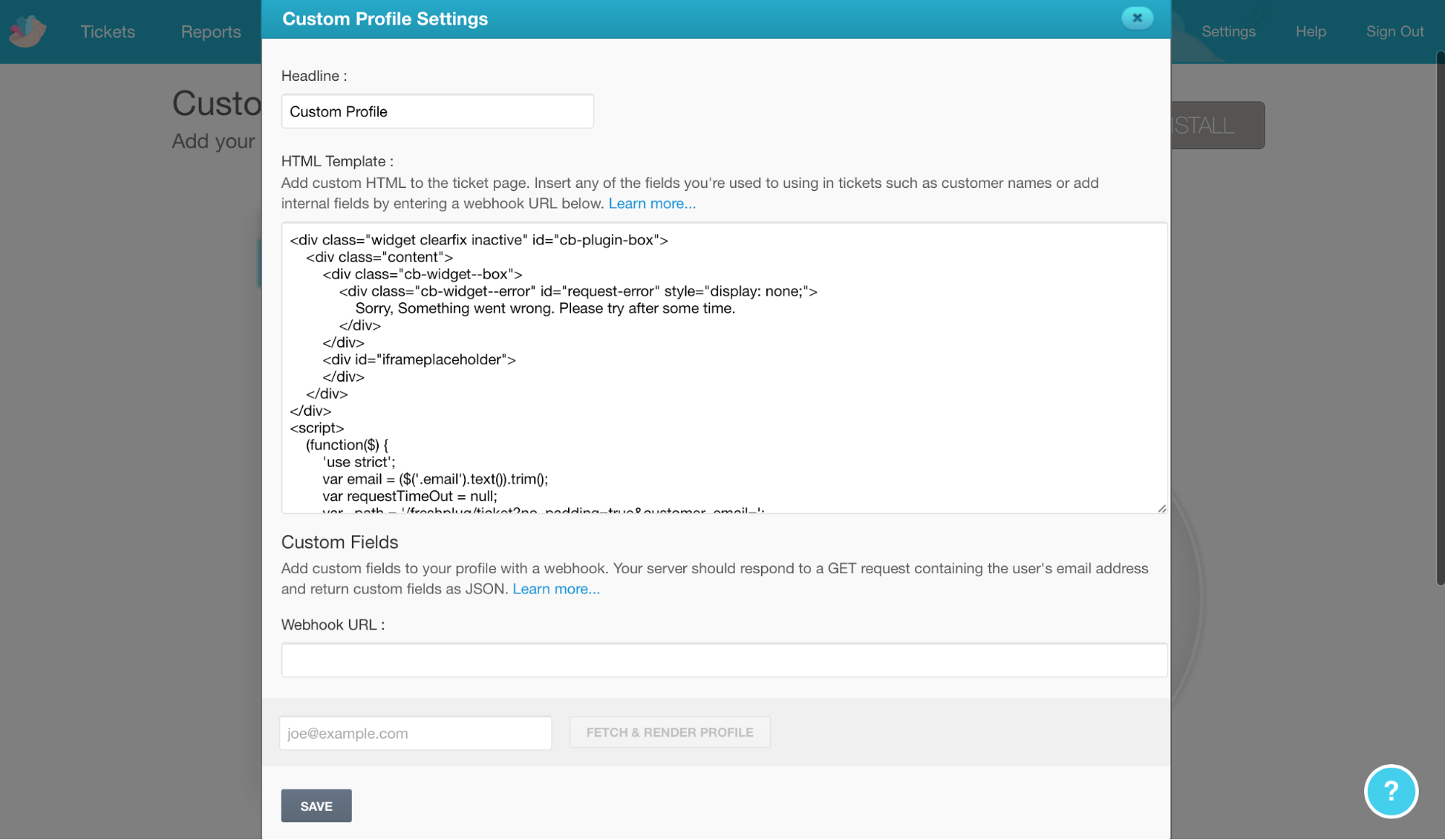Screen dimensions: 1445x840
Task: Follow Learn more link under HTML Template
Action: (x=652, y=204)
